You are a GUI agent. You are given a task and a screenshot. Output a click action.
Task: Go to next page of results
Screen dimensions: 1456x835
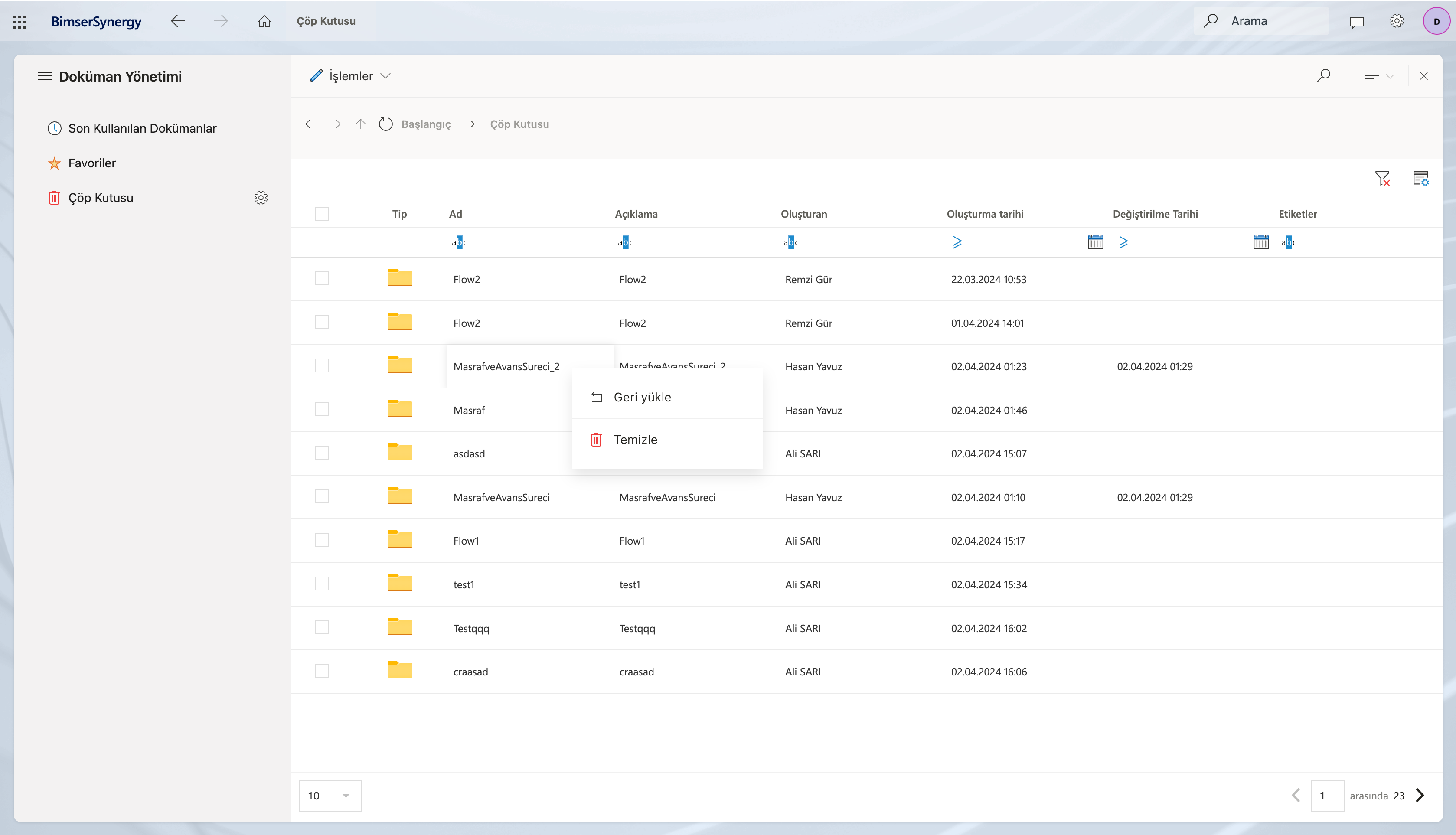[1420, 796]
